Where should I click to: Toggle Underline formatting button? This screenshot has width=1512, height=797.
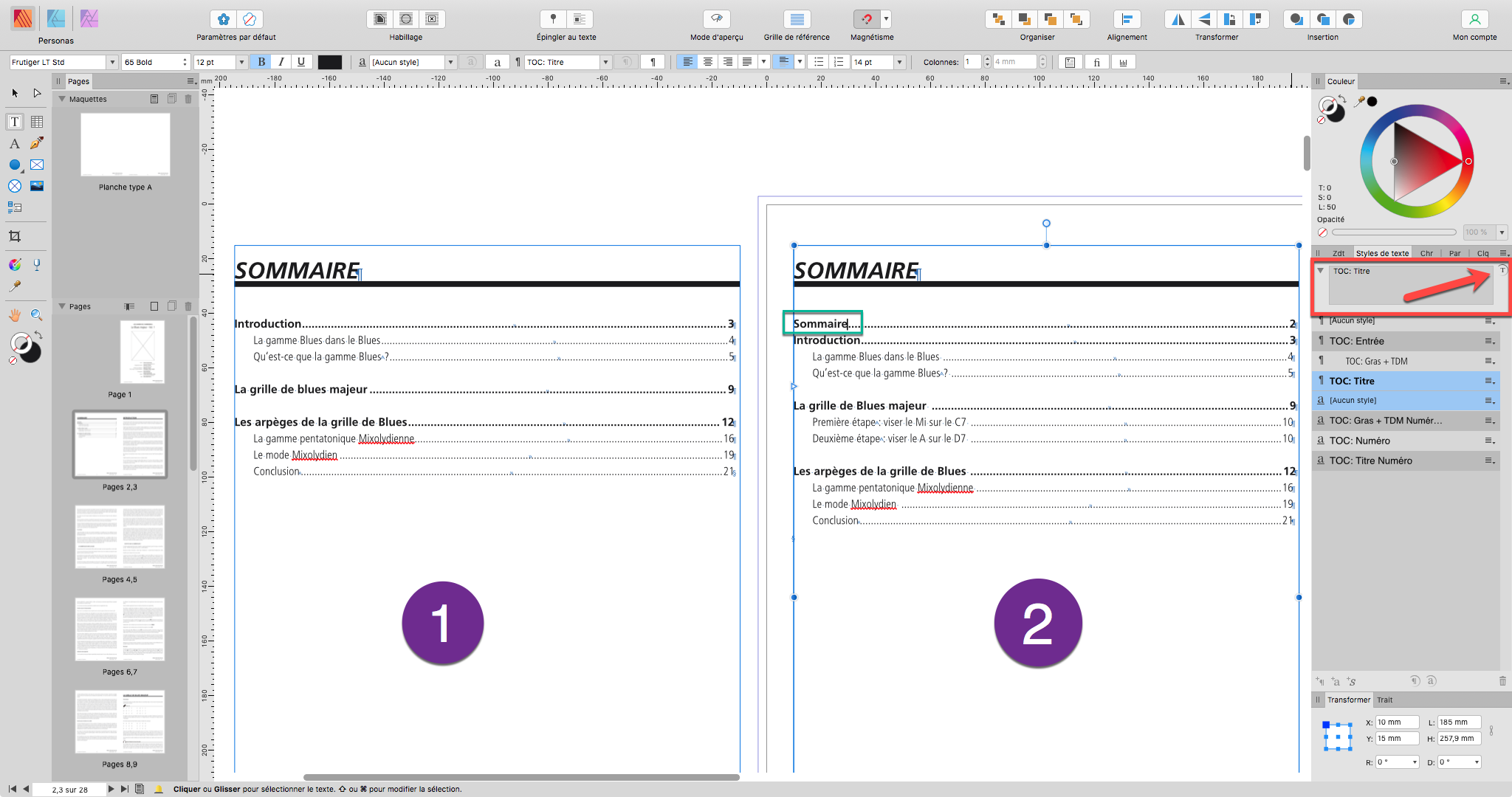(301, 62)
